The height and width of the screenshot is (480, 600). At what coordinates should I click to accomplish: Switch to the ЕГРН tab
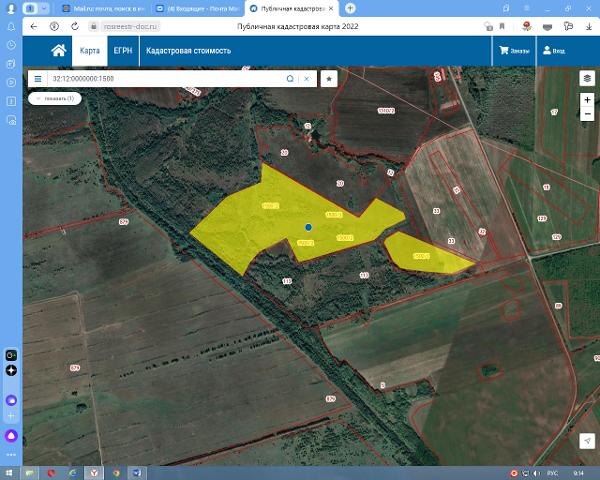click(x=123, y=51)
